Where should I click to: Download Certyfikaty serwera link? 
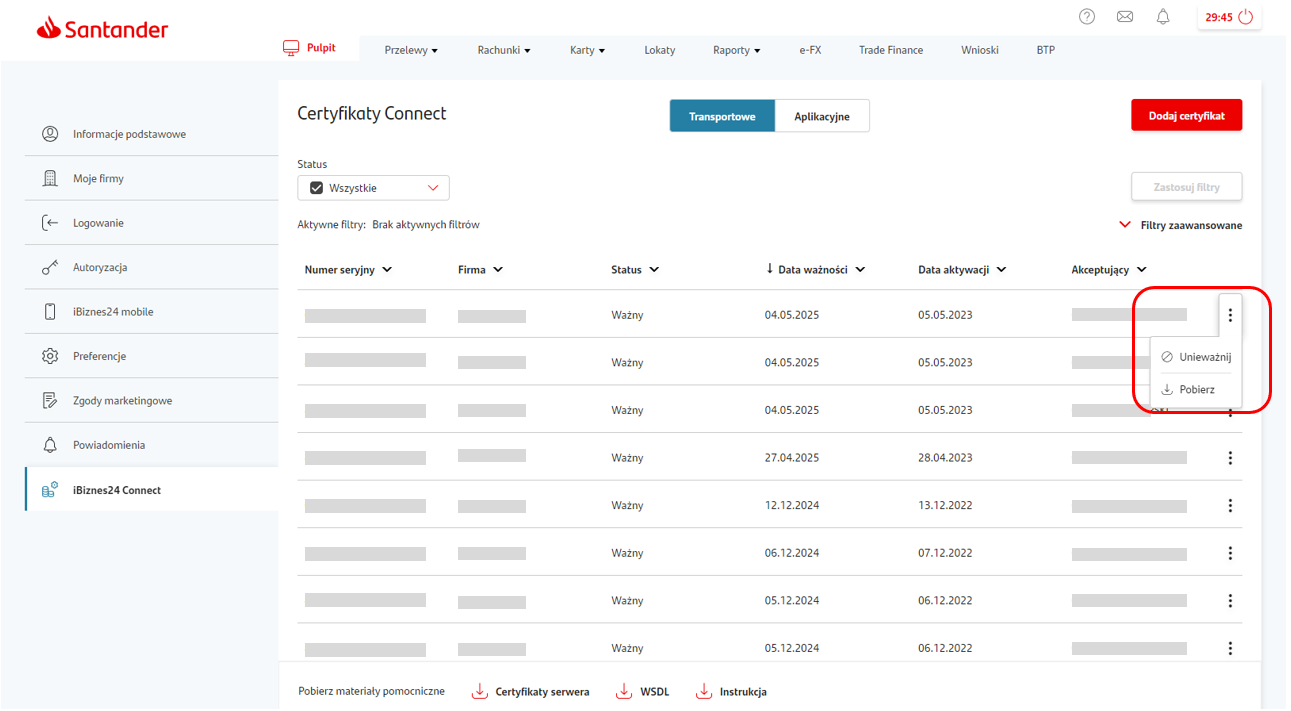click(x=542, y=692)
